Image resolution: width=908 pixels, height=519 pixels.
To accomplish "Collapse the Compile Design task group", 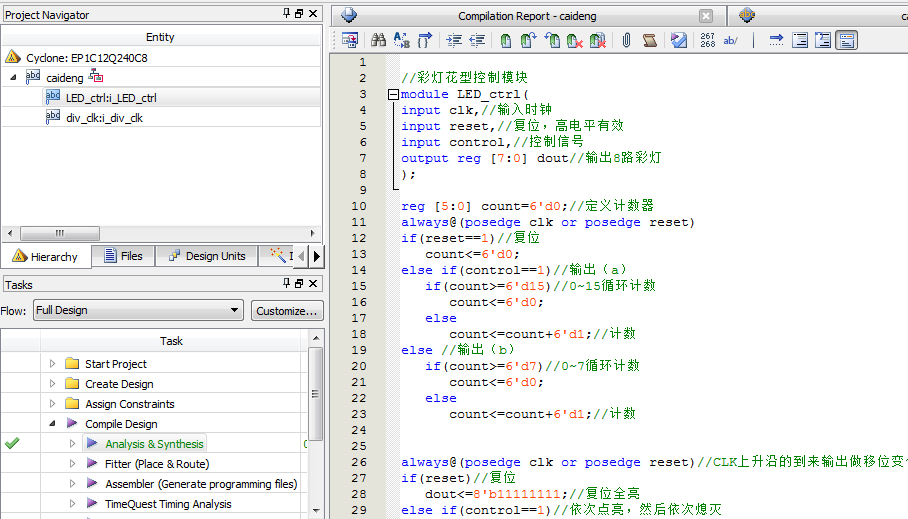I will [x=53, y=424].
